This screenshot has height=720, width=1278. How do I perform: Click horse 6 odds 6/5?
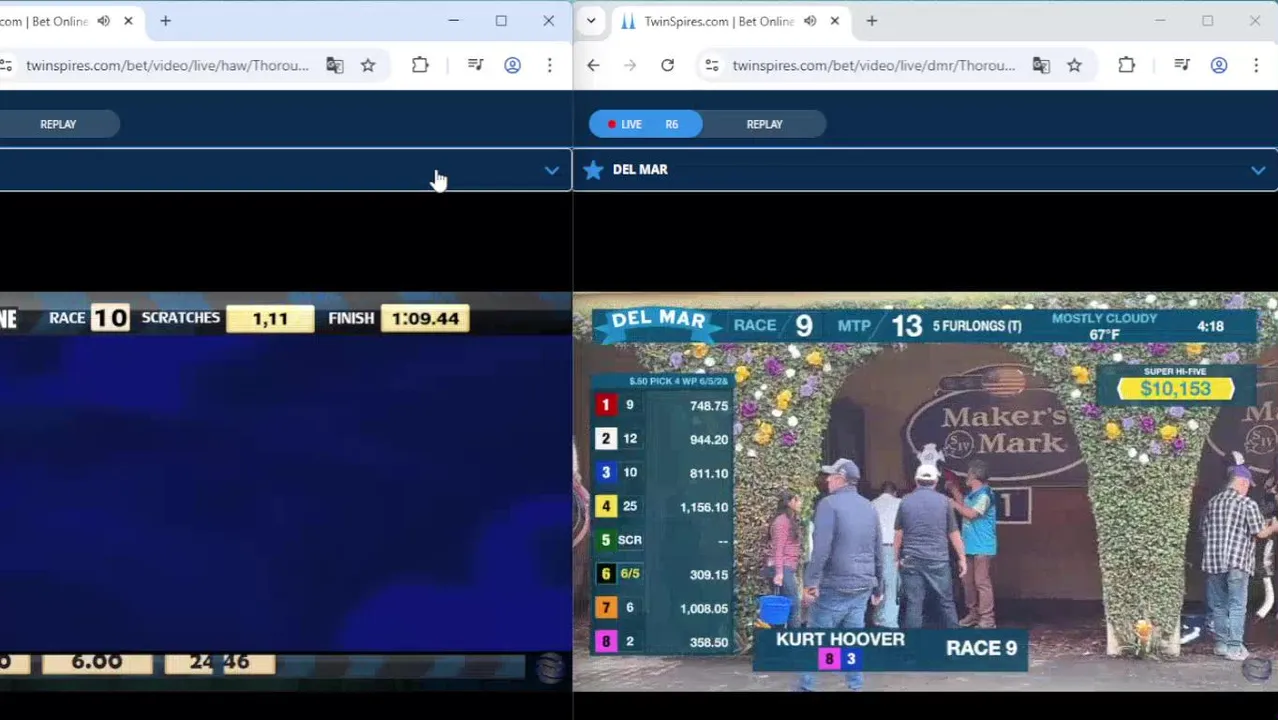point(629,574)
